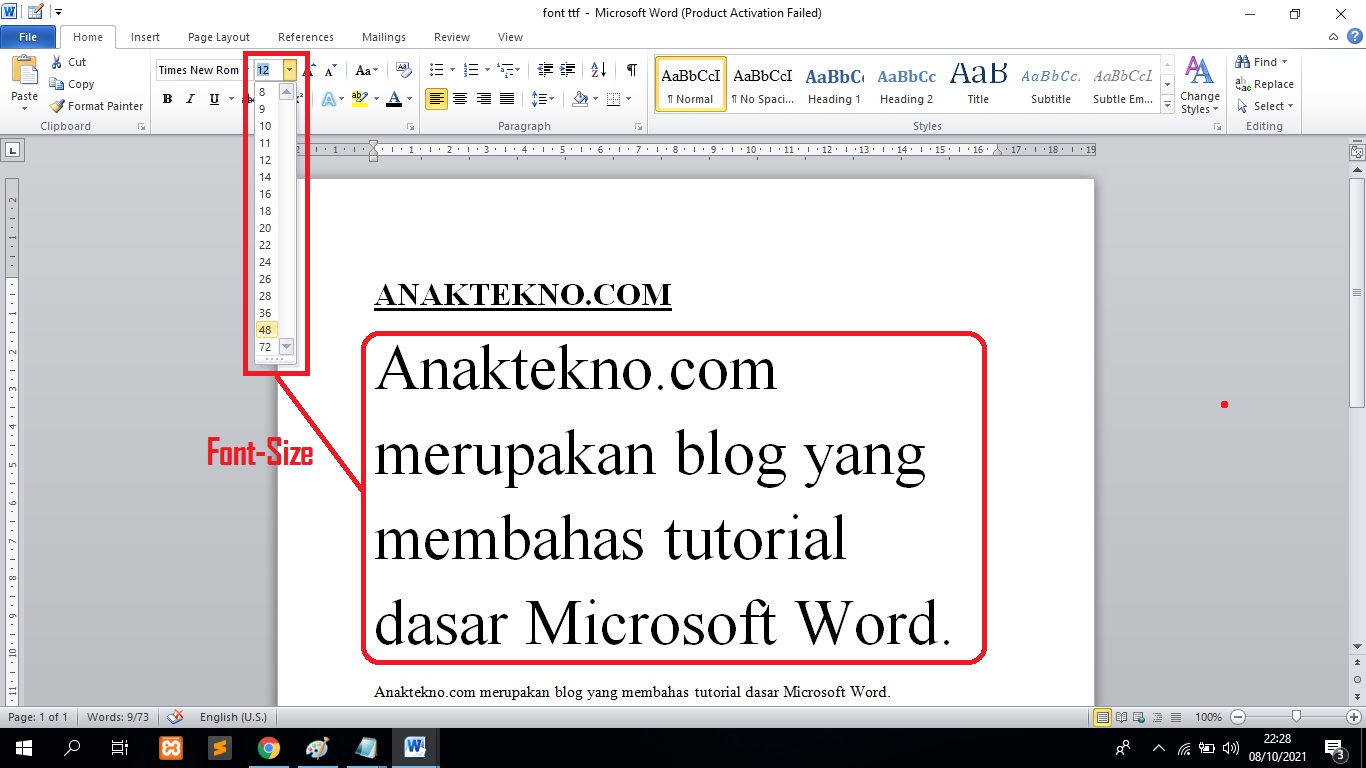Click the Windows Start button
1366x768 pixels.
(23, 748)
